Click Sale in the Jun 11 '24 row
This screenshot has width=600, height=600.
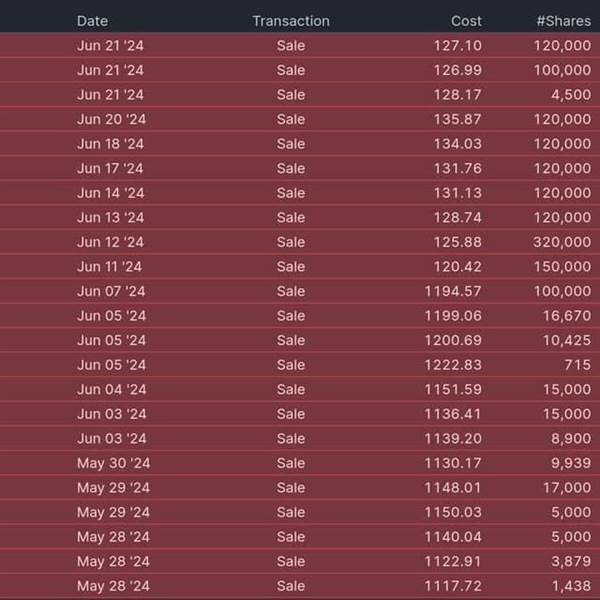(x=291, y=267)
